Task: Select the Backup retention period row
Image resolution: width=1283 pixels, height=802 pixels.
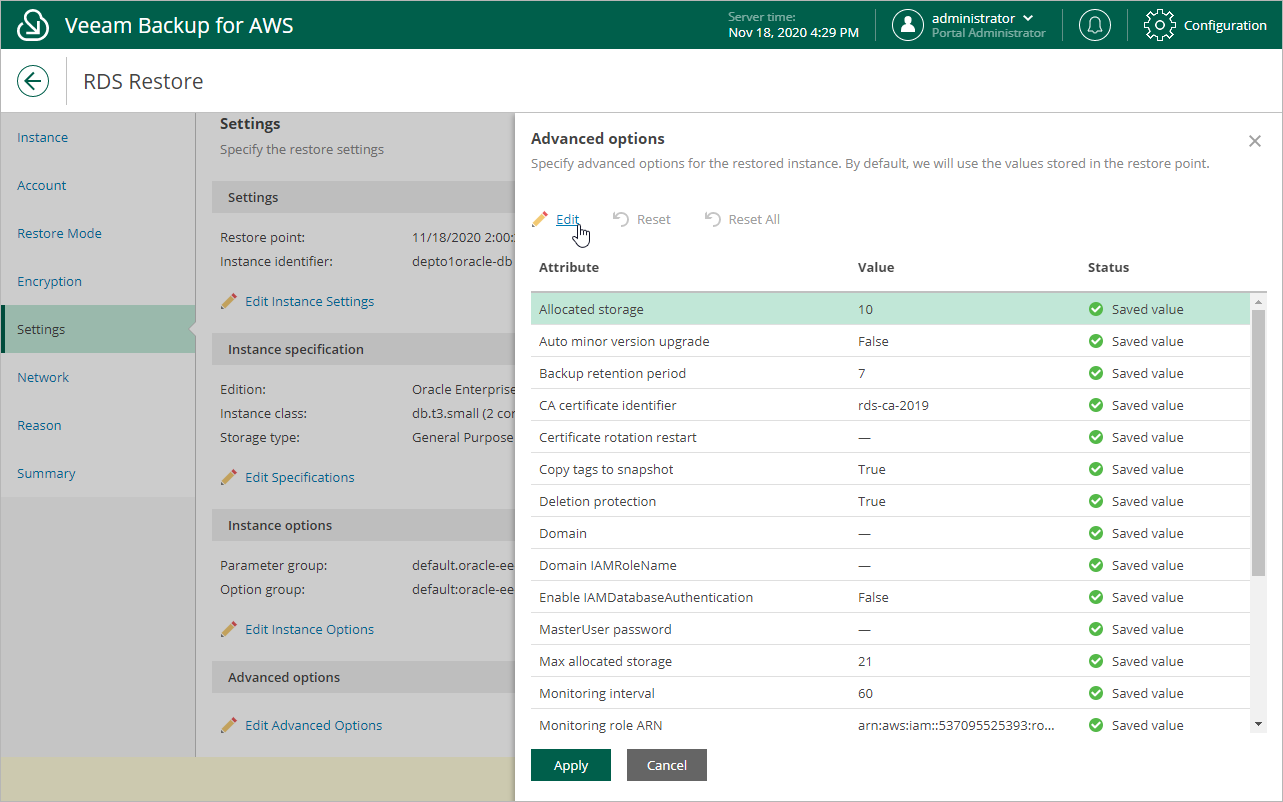Action: [890, 373]
